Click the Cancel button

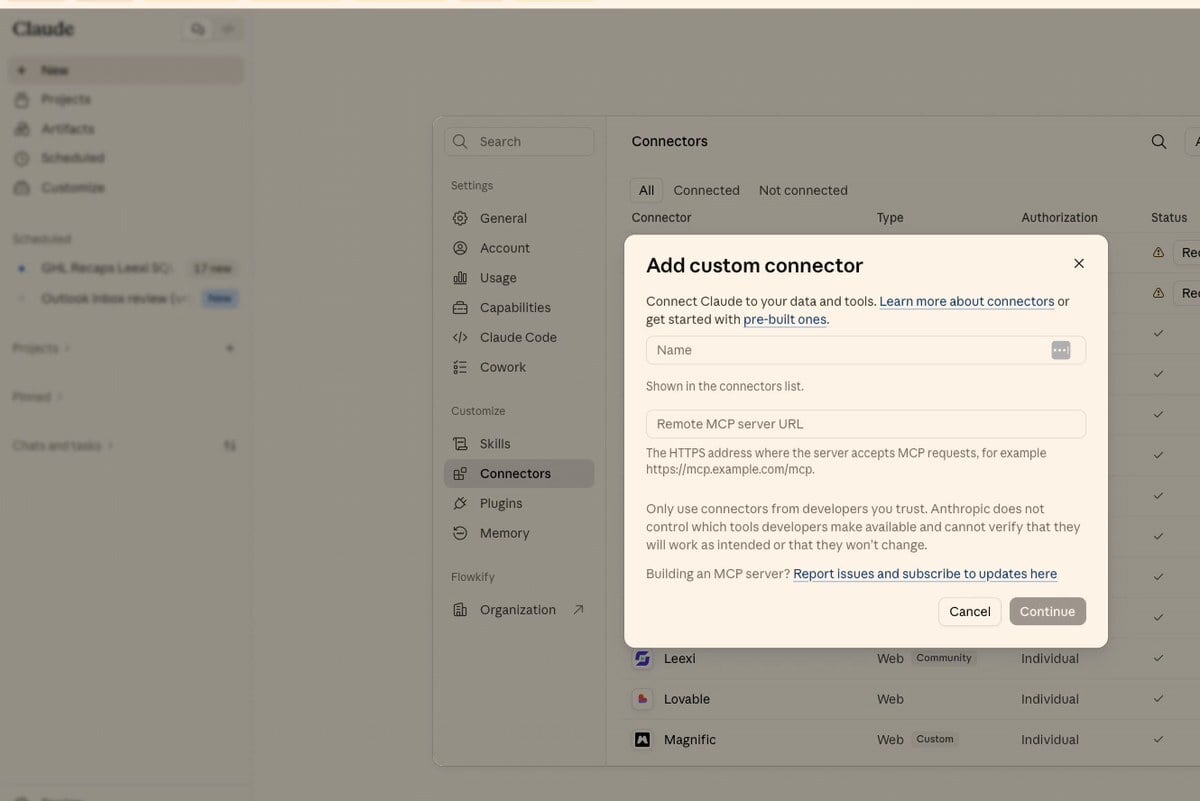tap(970, 612)
